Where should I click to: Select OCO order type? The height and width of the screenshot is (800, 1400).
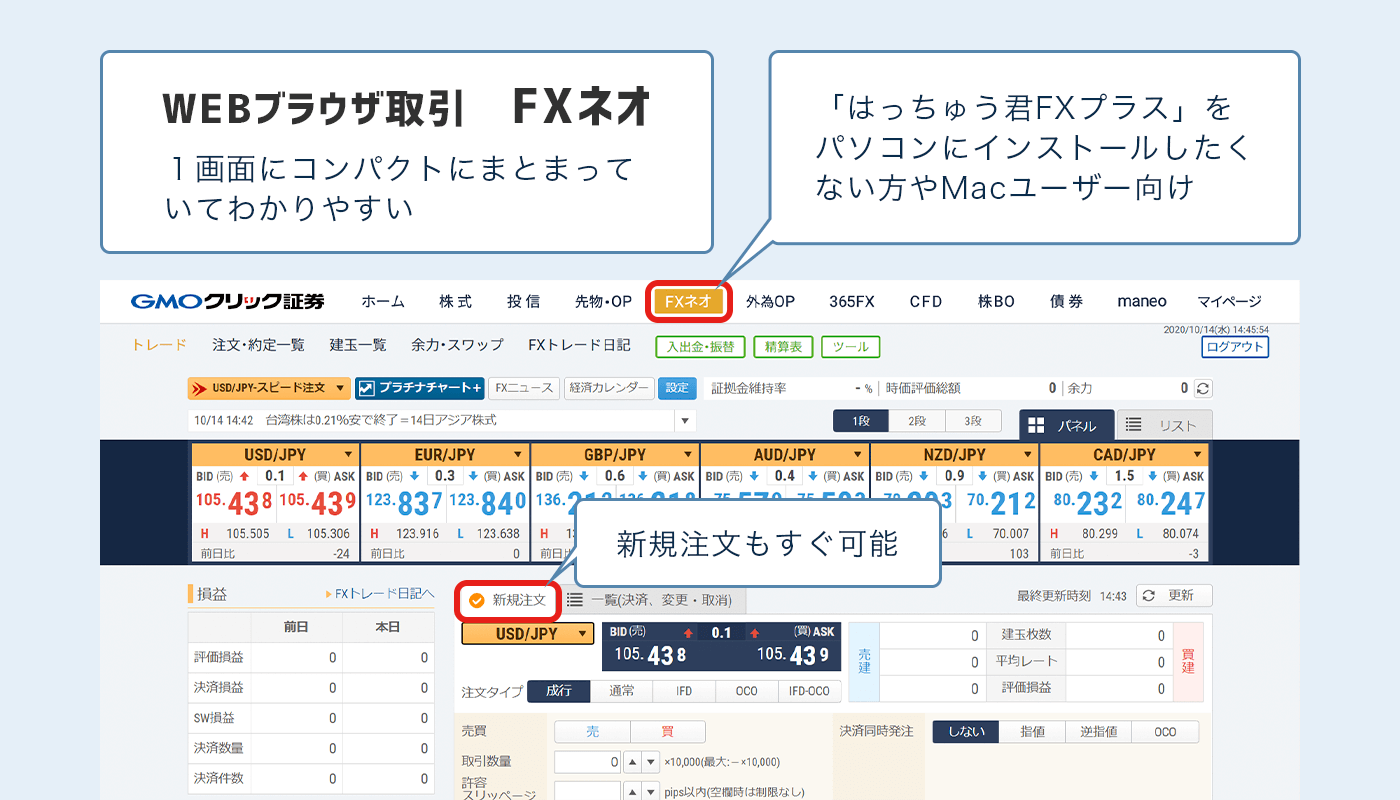747,691
